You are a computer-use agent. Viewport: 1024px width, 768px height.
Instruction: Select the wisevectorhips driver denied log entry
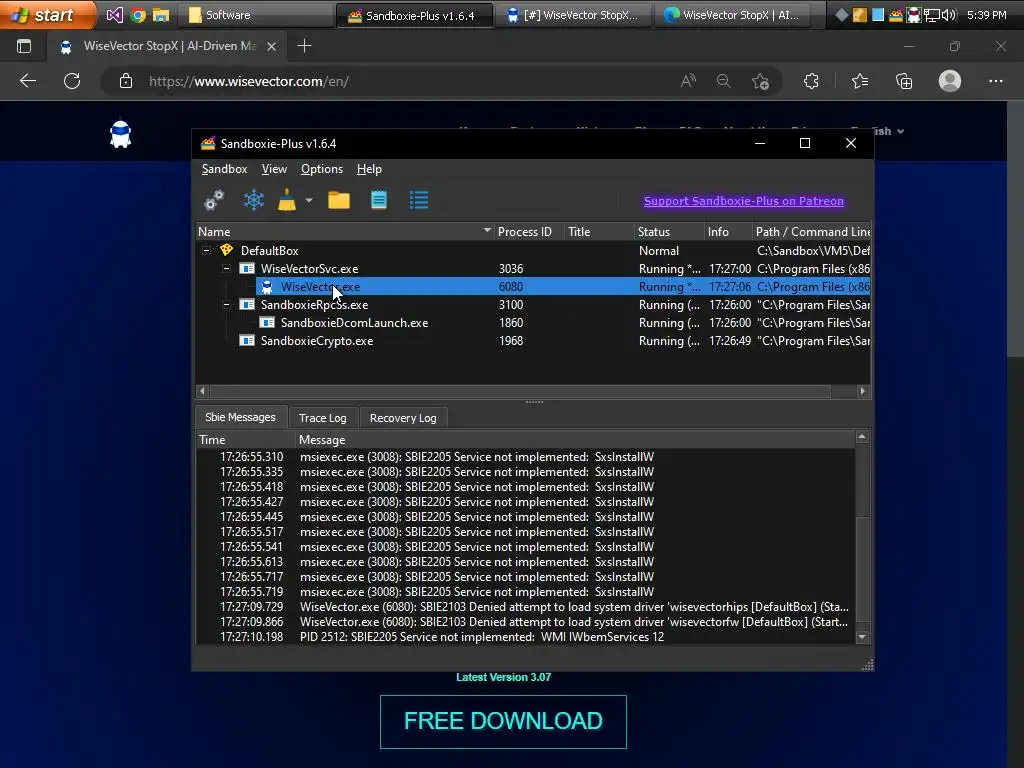coord(526,607)
